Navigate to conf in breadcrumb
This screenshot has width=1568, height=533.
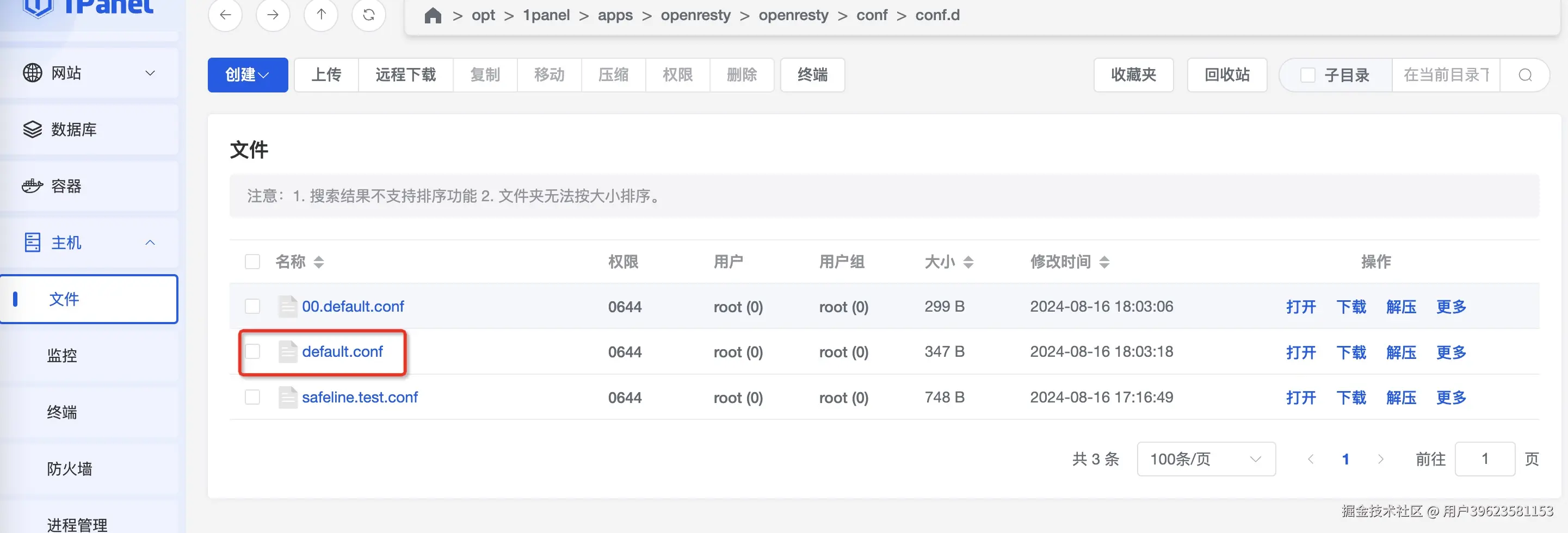872,15
